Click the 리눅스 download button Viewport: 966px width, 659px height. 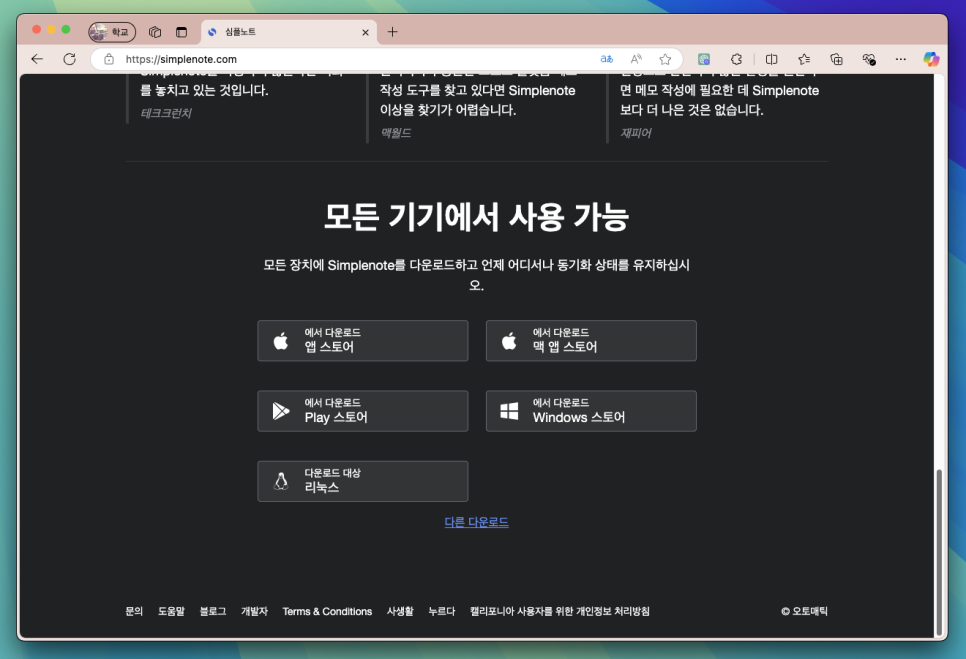[363, 481]
